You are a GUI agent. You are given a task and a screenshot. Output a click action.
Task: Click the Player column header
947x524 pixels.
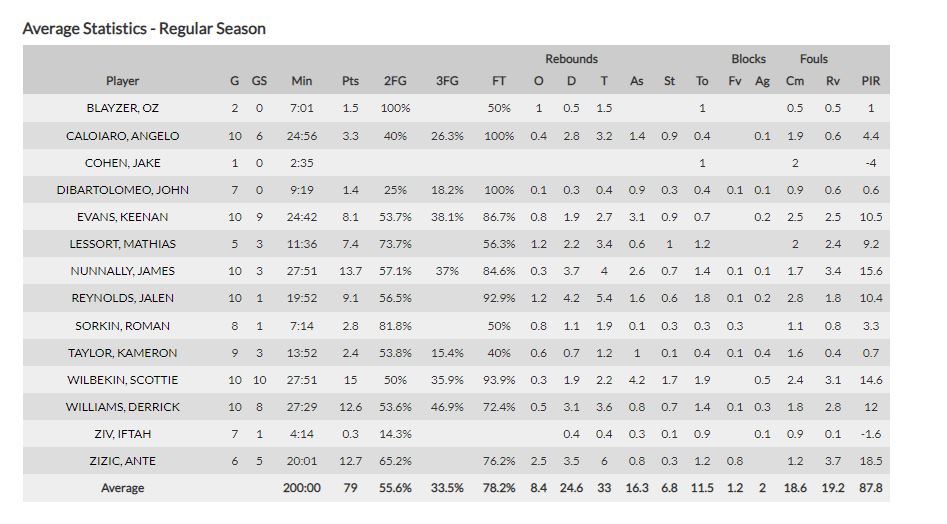pyautogui.click(x=122, y=81)
